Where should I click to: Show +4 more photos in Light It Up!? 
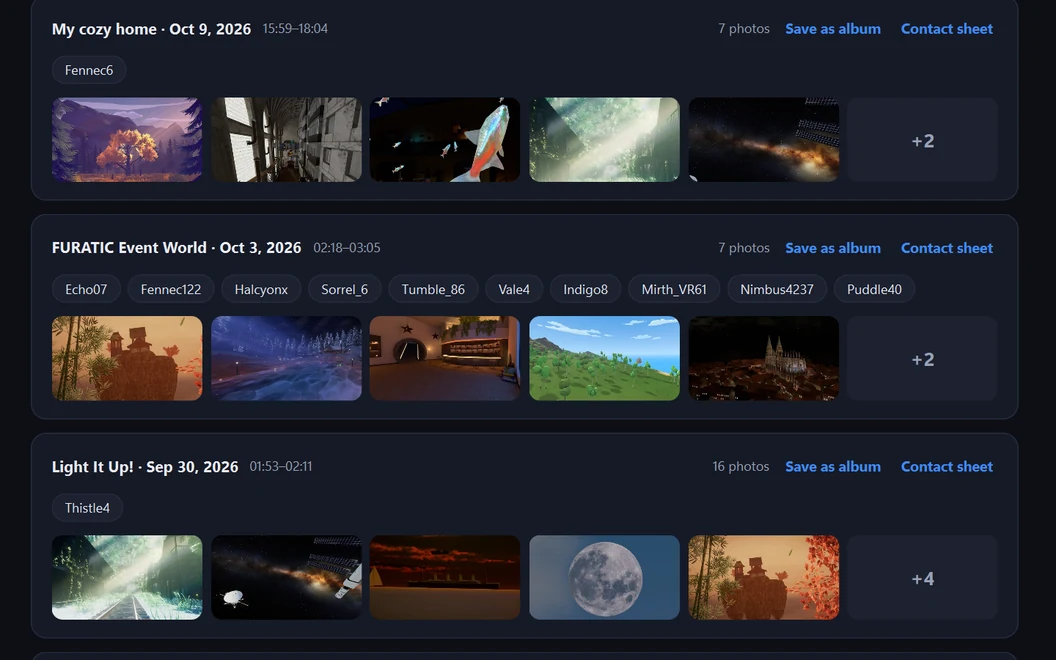click(922, 578)
